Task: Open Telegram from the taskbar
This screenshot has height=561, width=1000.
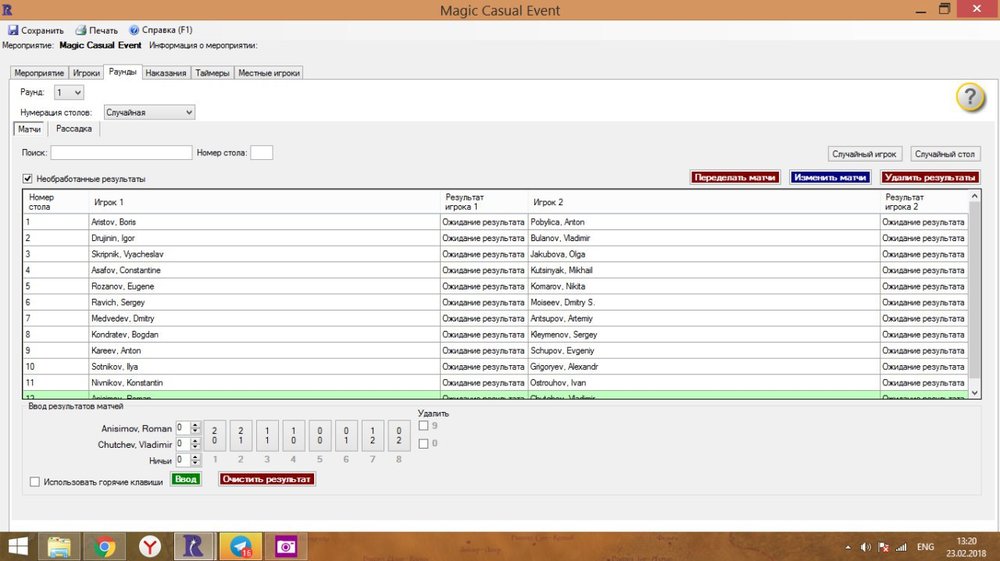Action: (240, 546)
